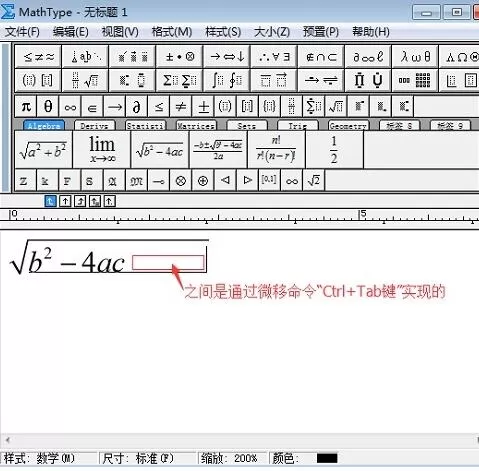This screenshot has height=471, width=479.
Task: Open the 格式(M) menu
Action: [x=172, y=32]
